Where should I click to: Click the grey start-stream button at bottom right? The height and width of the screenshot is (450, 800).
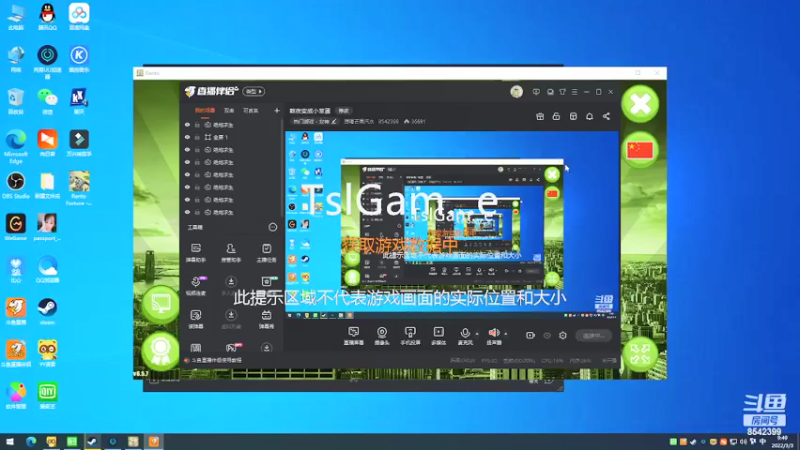tap(593, 336)
